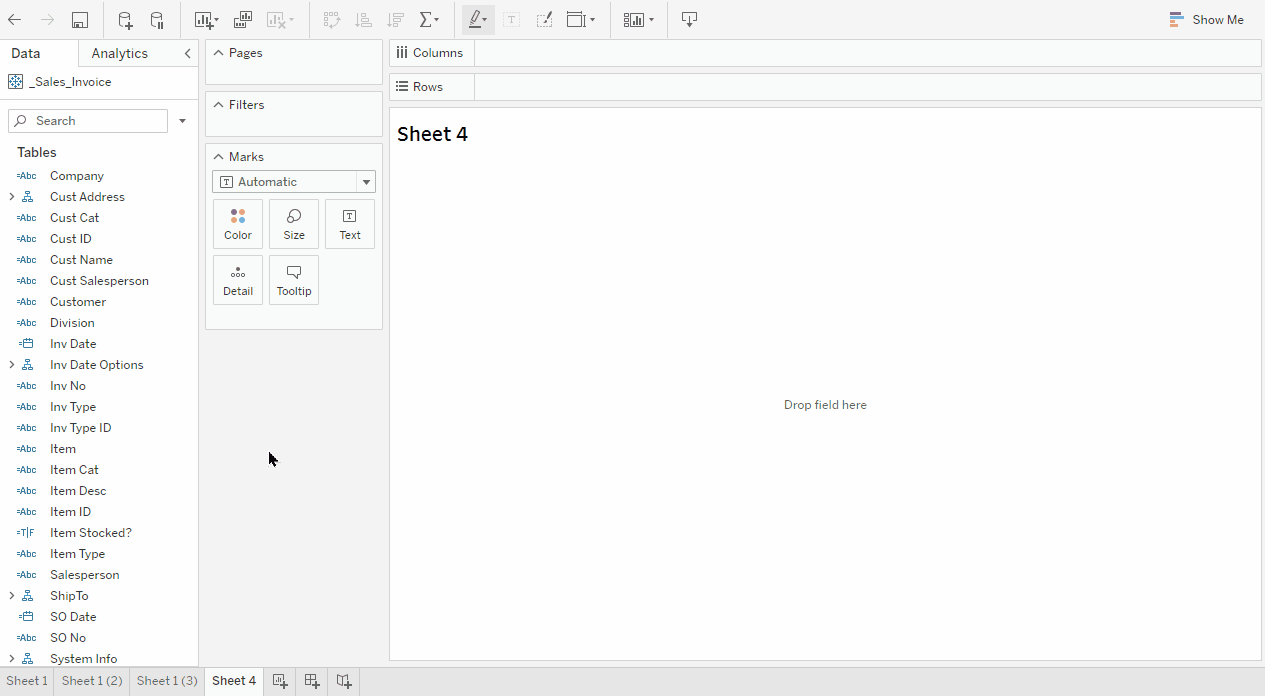Click the Save icon in toolbar
Viewport: 1265px width, 696px height.
point(80,20)
